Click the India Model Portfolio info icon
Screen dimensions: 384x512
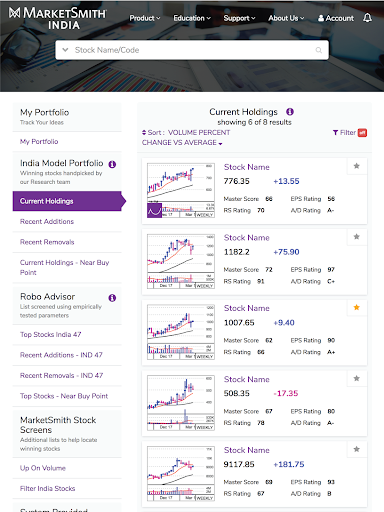click(x=112, y=164)
